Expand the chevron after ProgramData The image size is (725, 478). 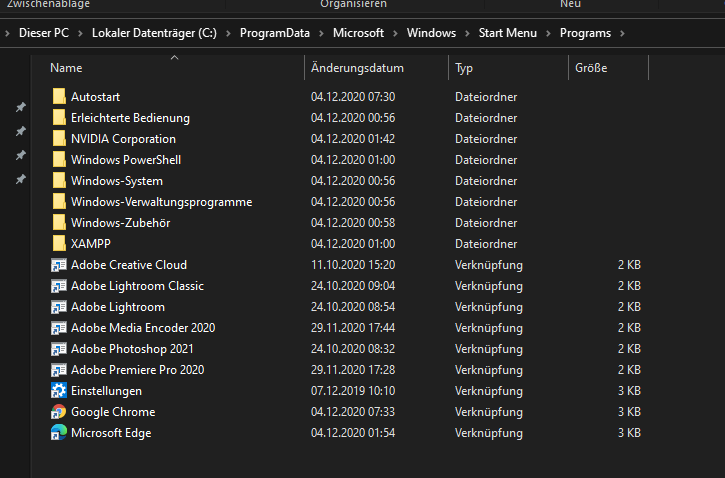click(x=322, y=33)
